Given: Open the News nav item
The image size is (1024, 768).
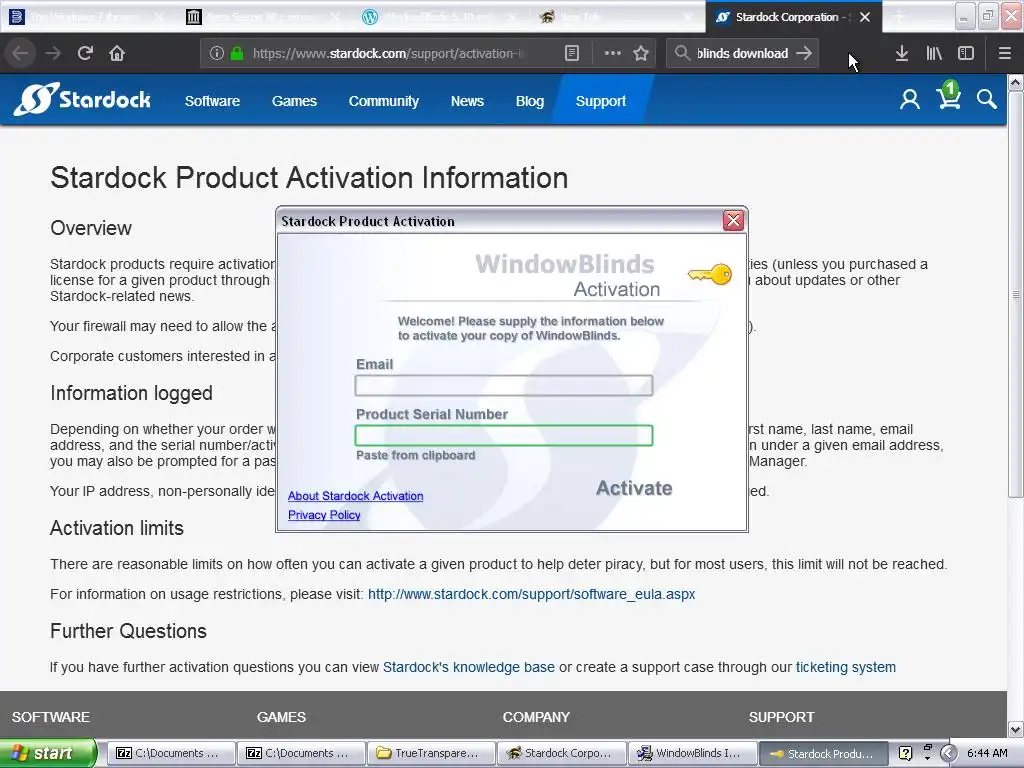Looking at the screenshot, I should pyautogui.click(x=467, y=101).
